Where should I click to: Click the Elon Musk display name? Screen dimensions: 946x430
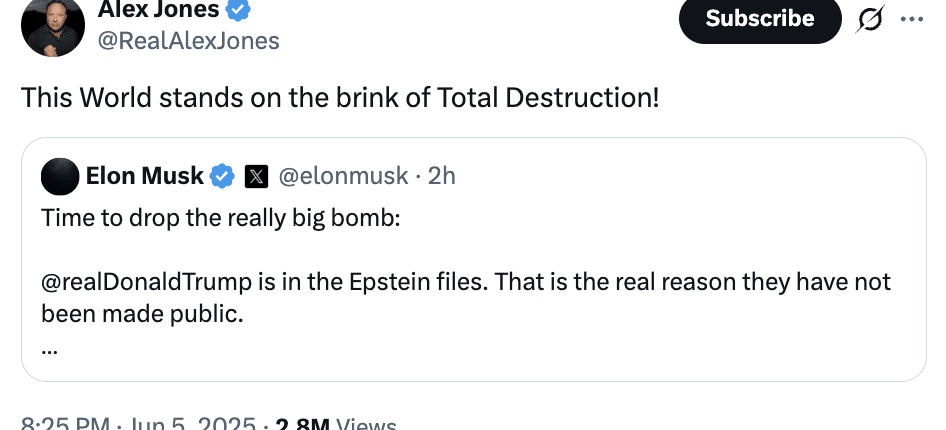[x=144, y=177]
